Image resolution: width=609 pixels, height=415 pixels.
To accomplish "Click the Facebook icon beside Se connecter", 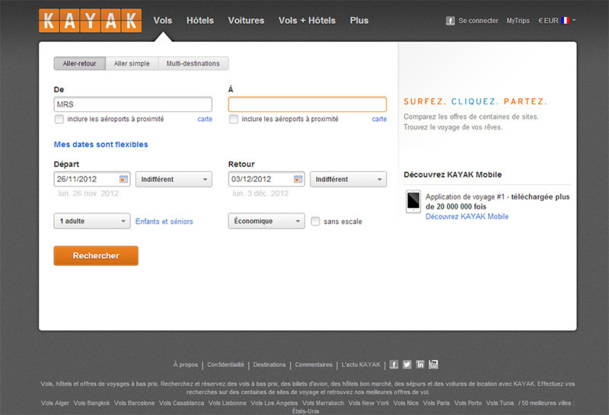I will tap(450, 20).
